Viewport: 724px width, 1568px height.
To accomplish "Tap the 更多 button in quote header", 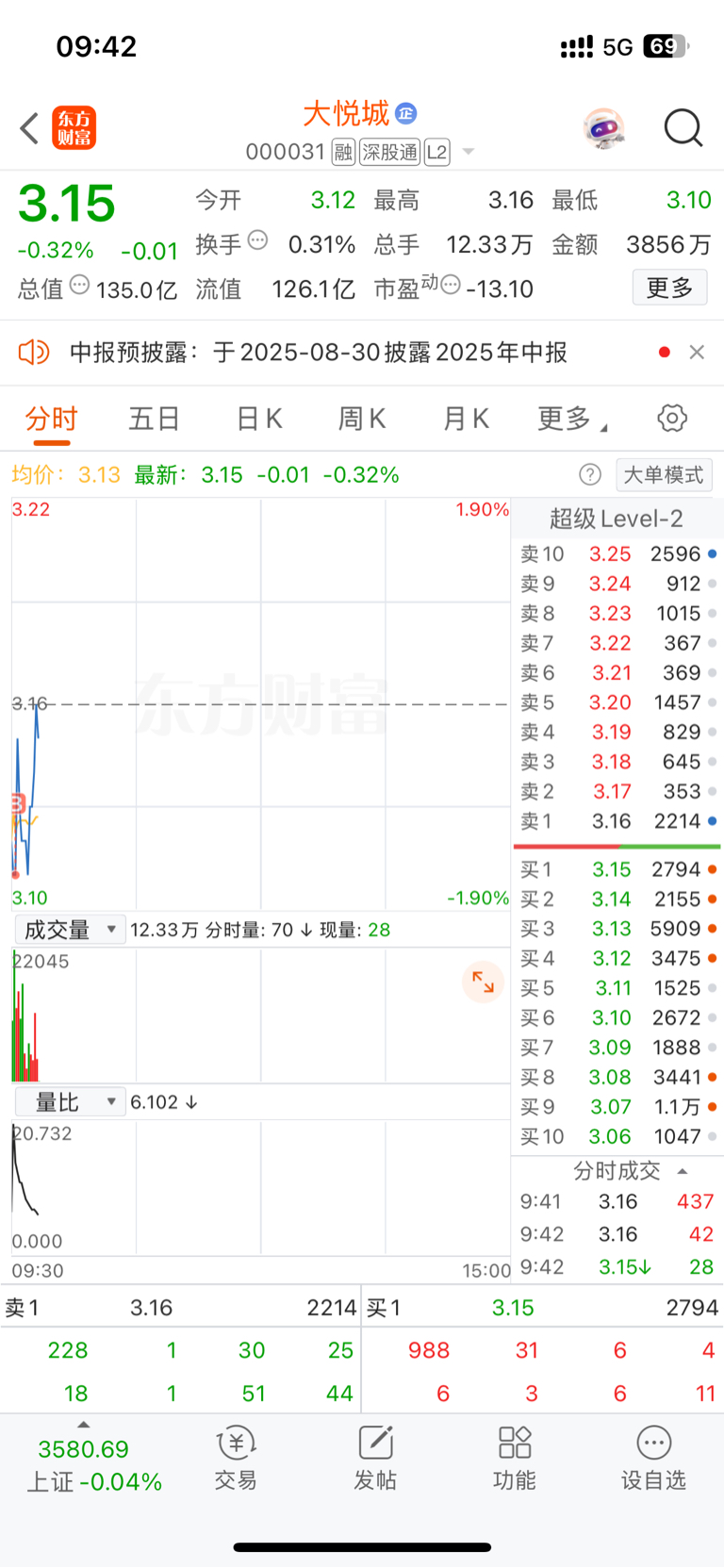I will pos(669,288).
